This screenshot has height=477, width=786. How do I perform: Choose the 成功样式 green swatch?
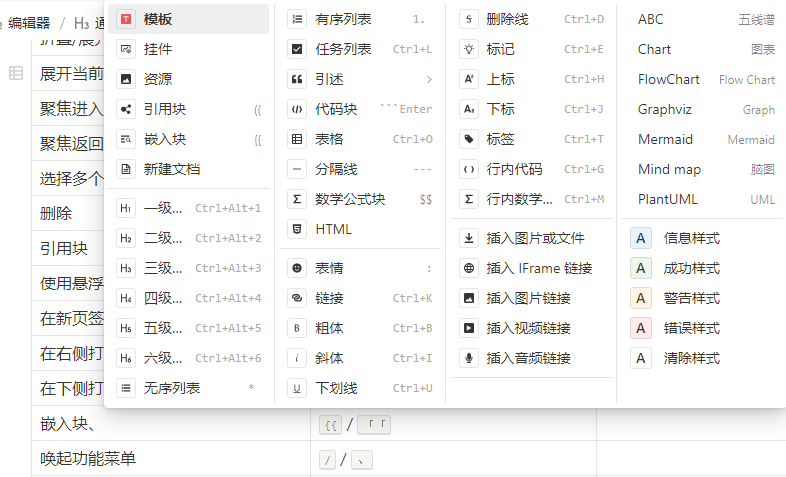point(641,268)
